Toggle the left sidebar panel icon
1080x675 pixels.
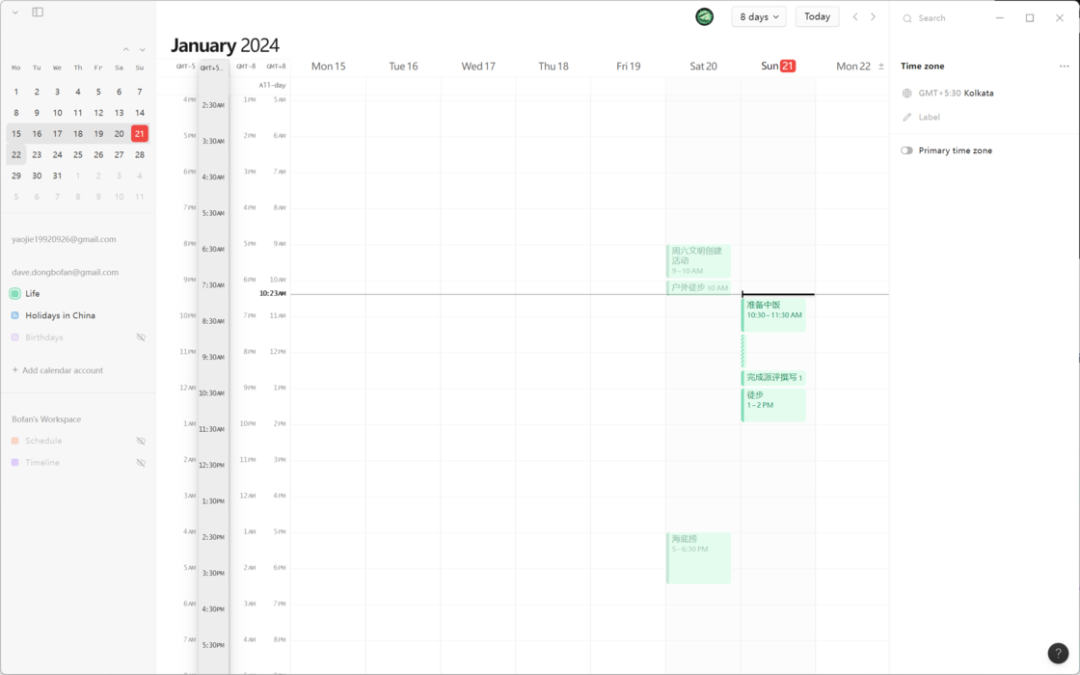38,12
